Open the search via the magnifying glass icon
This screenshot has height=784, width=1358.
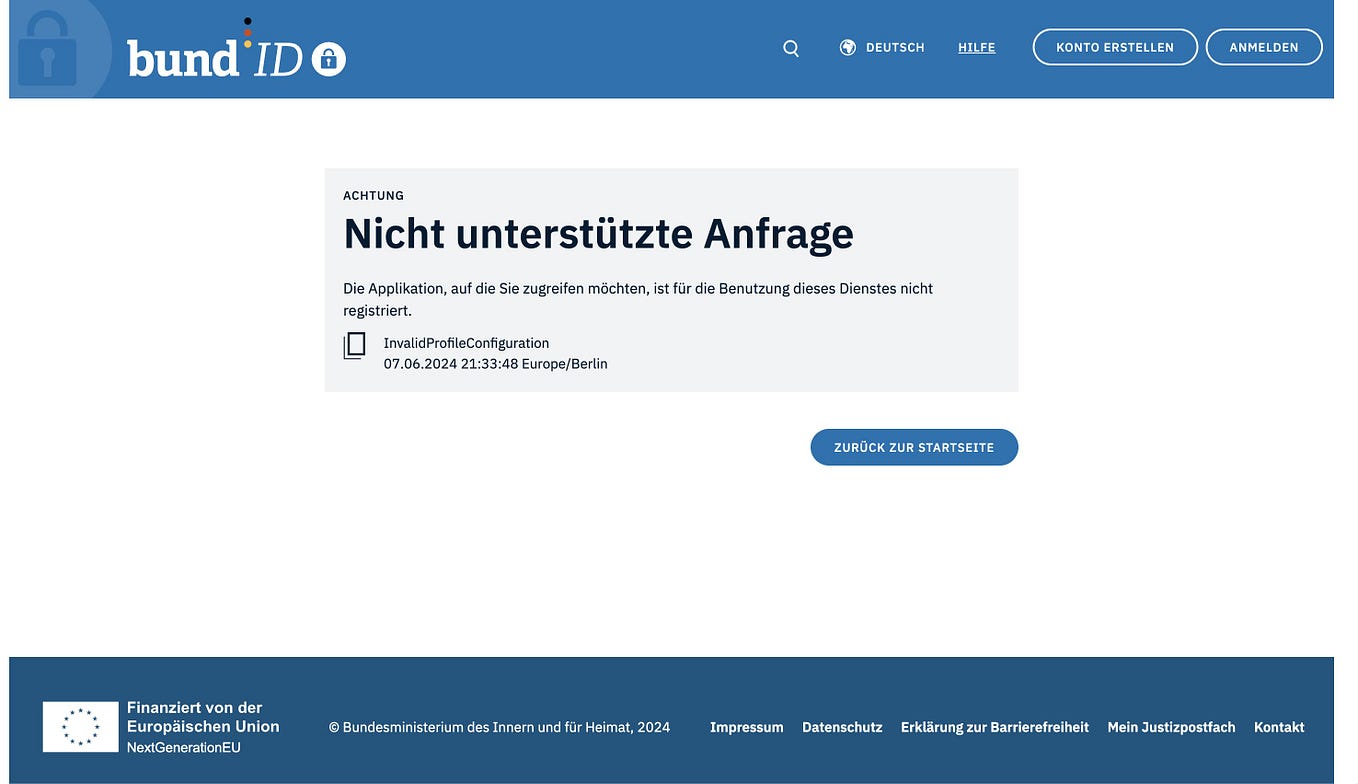click(791, 47)
